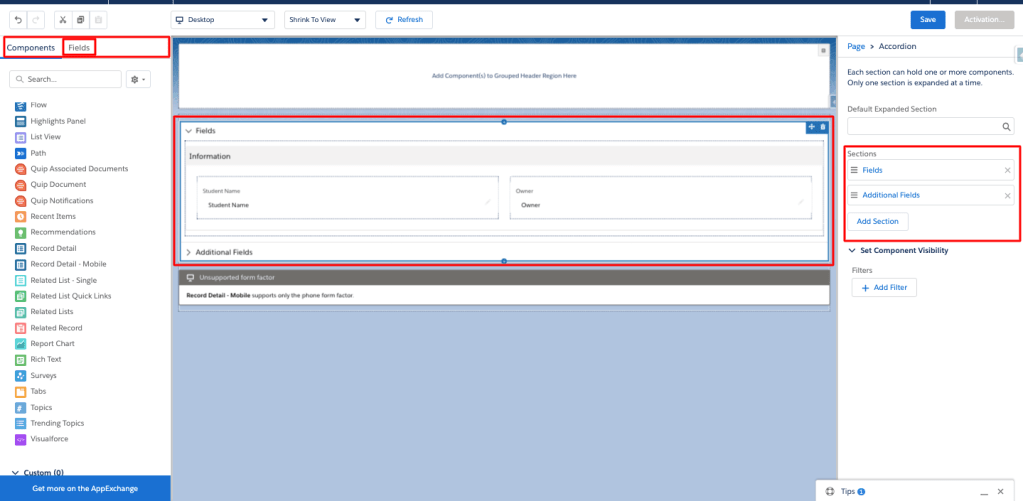Select the Visualforce component icon
This screenshot has width=1023, height=501.
coord(21,439)
